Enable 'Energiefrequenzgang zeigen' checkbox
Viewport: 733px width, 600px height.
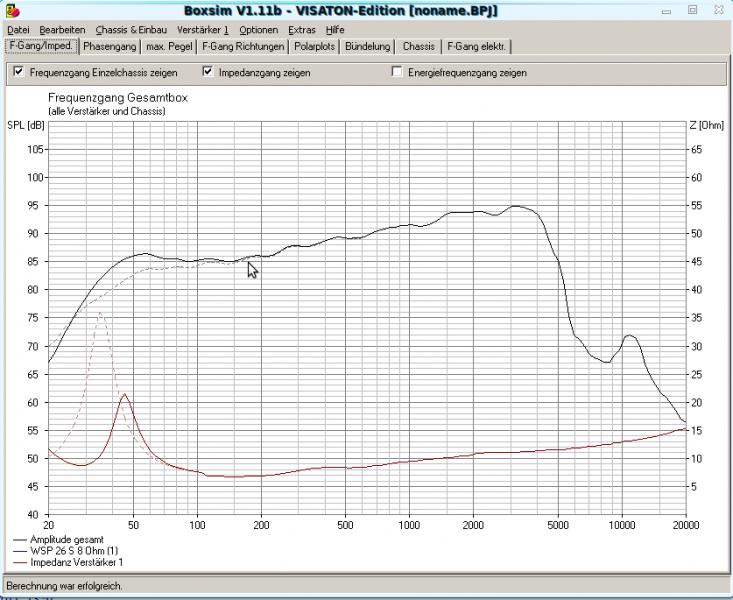tap(398, 72)
